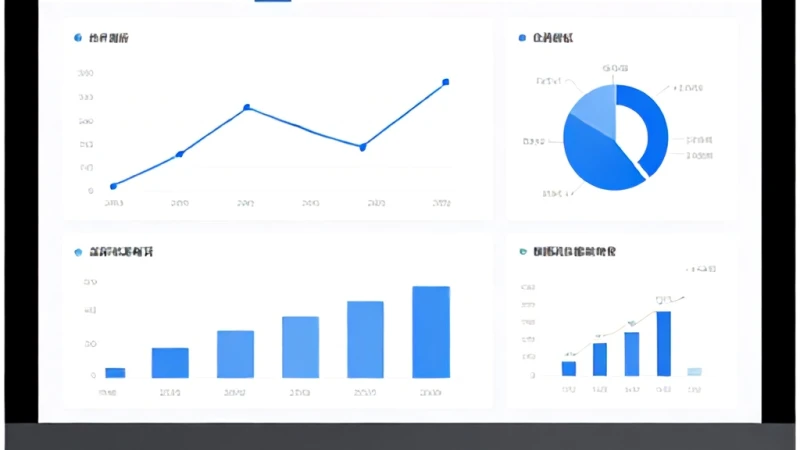Click the shortest bar in the large bar chart
800x450 pixels.
coord(115,373)
